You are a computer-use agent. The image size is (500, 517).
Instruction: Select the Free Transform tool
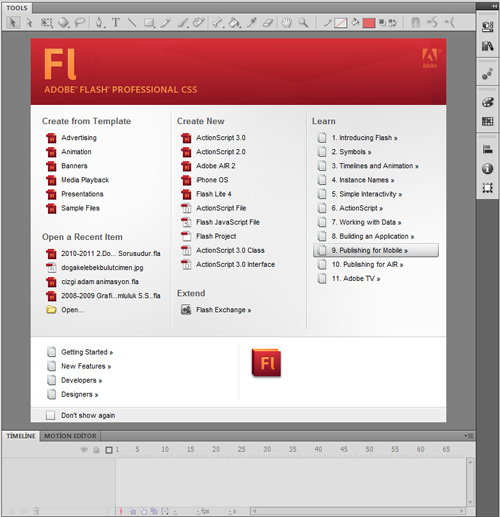click(47, 23)
